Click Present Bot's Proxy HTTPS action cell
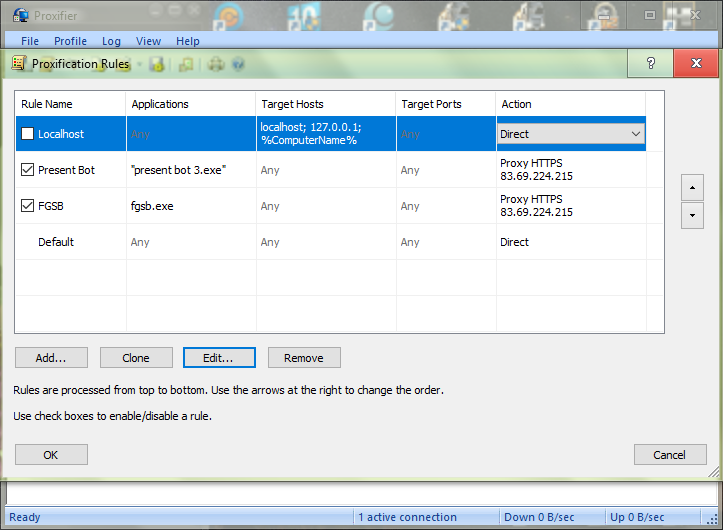723x530 pixels. pyautogui.click(x=571, y=170)
